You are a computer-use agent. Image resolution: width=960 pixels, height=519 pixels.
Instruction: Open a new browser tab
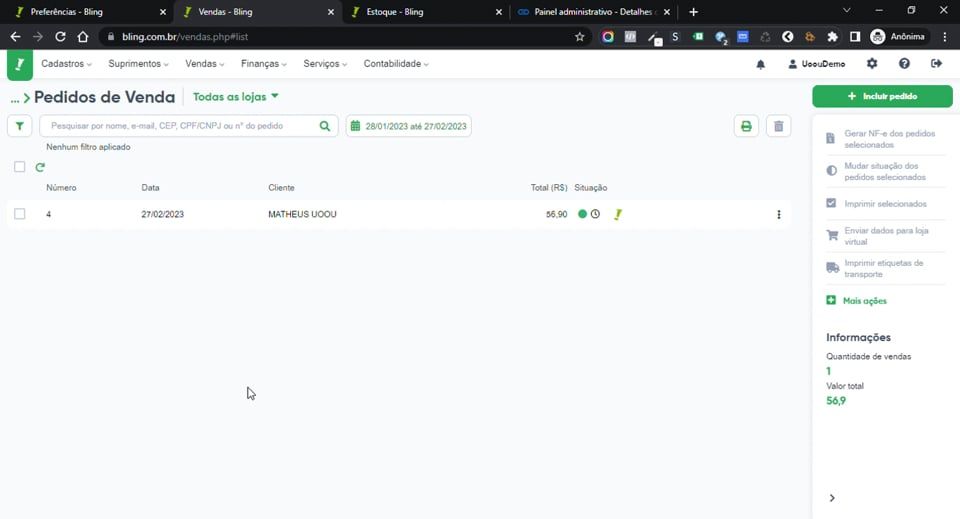tap(693, 12)
